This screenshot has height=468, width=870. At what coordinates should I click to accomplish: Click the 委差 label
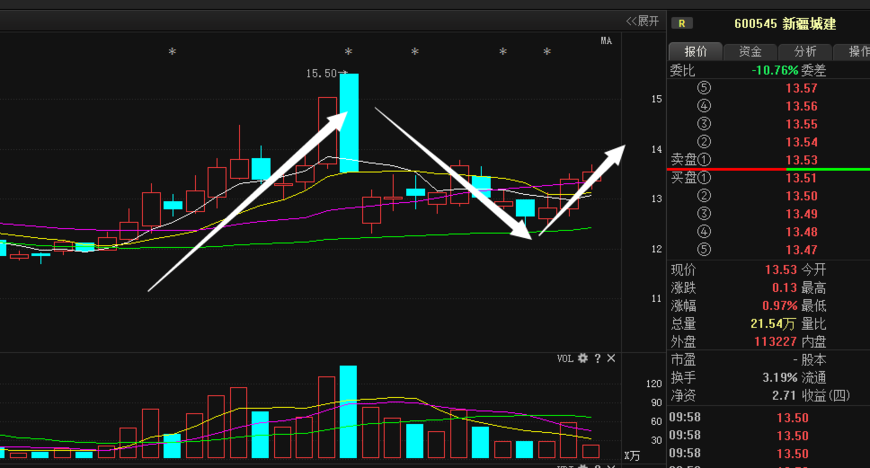coord(813,71)
